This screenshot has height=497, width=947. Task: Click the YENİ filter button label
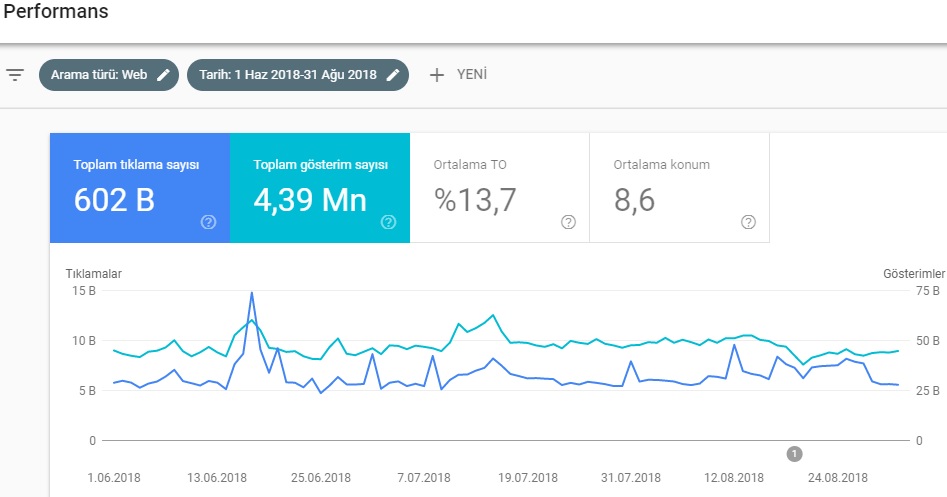pos(471,75)
